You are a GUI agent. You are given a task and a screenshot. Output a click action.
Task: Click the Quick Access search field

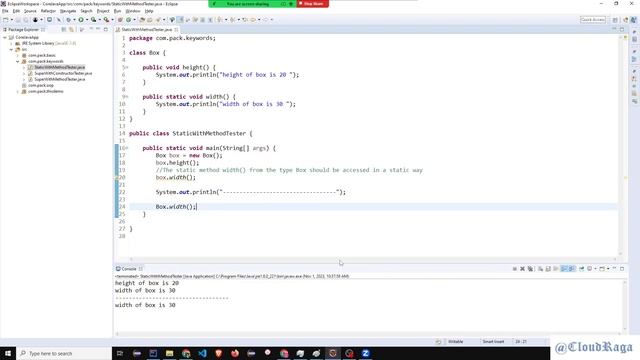coord(593,20)
